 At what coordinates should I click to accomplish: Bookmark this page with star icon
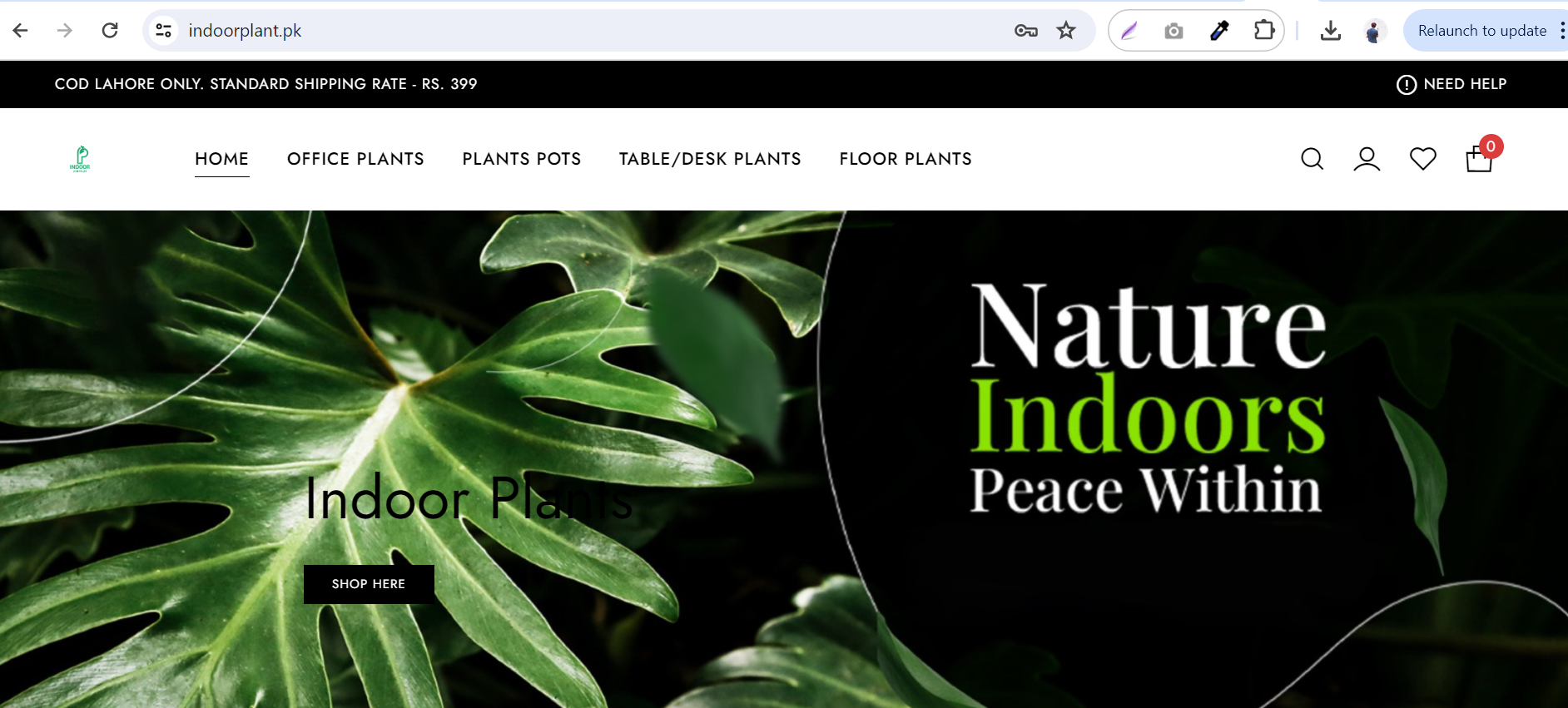1066,31
